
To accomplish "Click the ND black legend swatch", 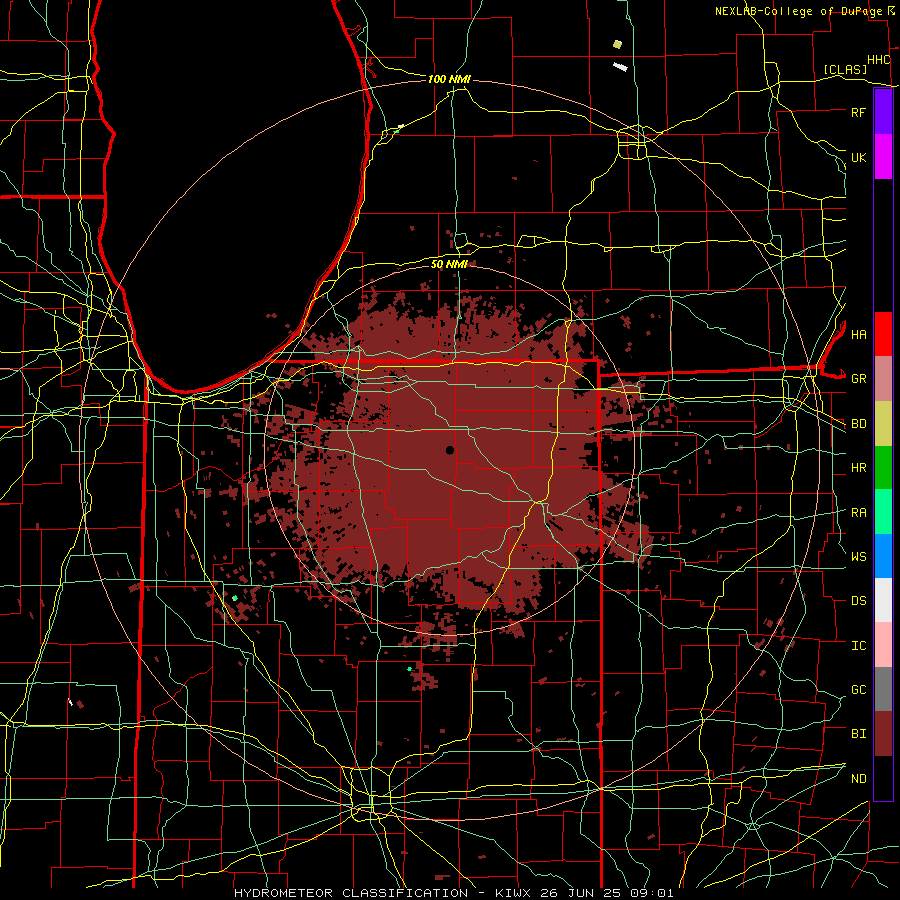I will pyautogui.click(x=883, y=778).
